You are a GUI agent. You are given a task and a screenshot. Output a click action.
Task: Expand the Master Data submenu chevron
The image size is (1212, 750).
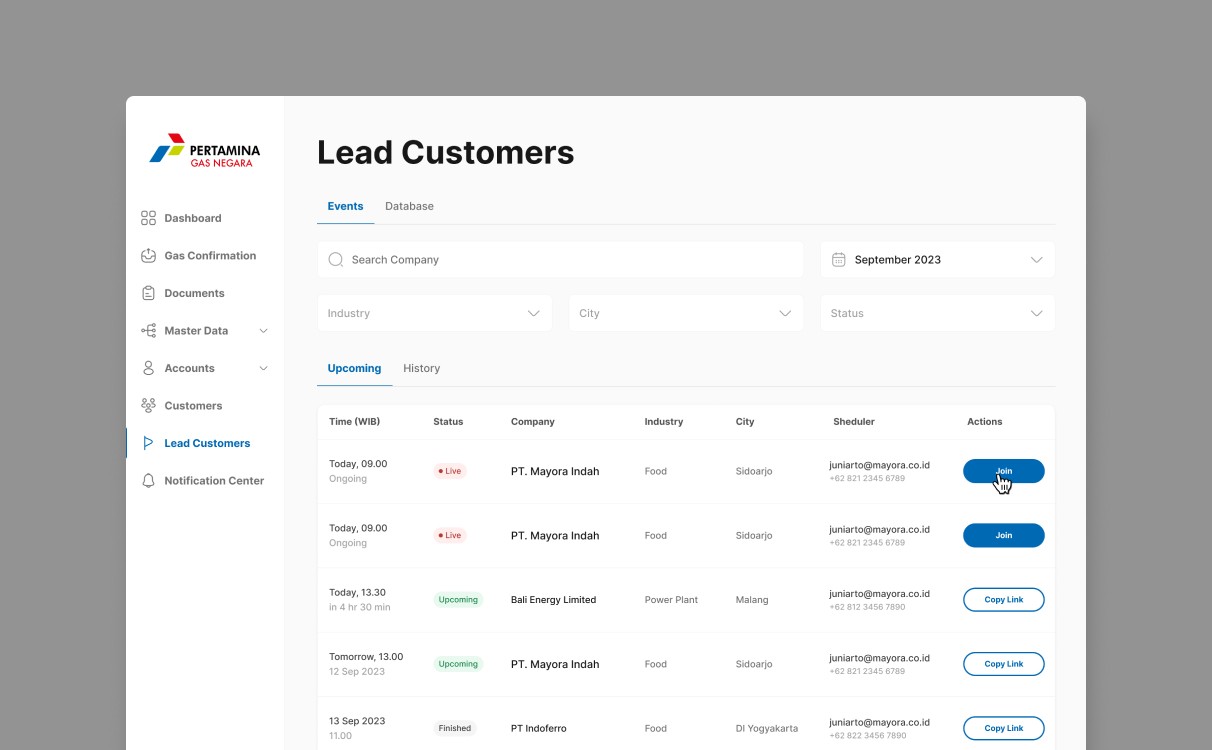tap(264, 330)
